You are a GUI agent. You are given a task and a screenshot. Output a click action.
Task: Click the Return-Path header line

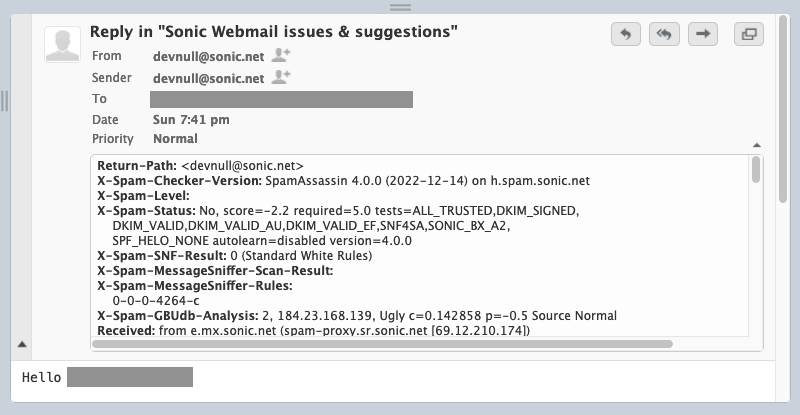[200, 166]
